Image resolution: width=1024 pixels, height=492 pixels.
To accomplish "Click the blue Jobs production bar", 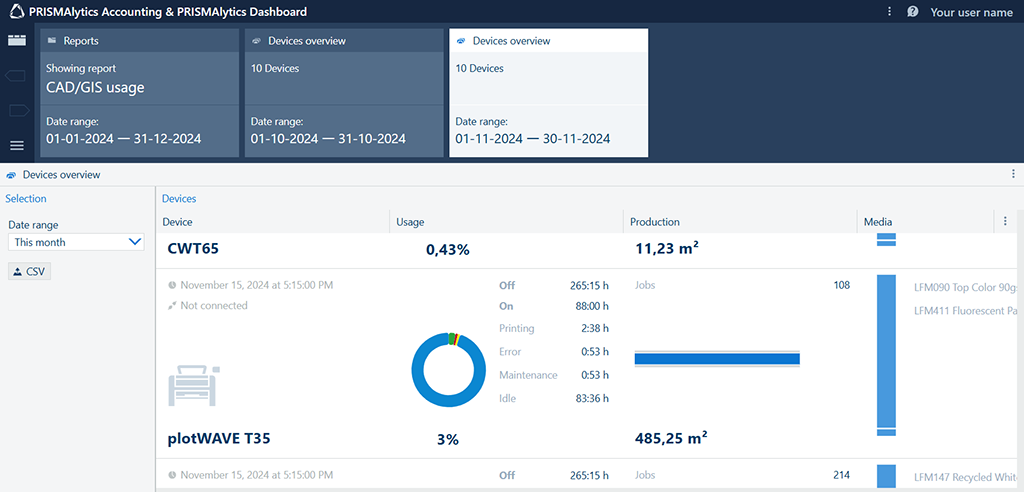I will tap(717, 358).
